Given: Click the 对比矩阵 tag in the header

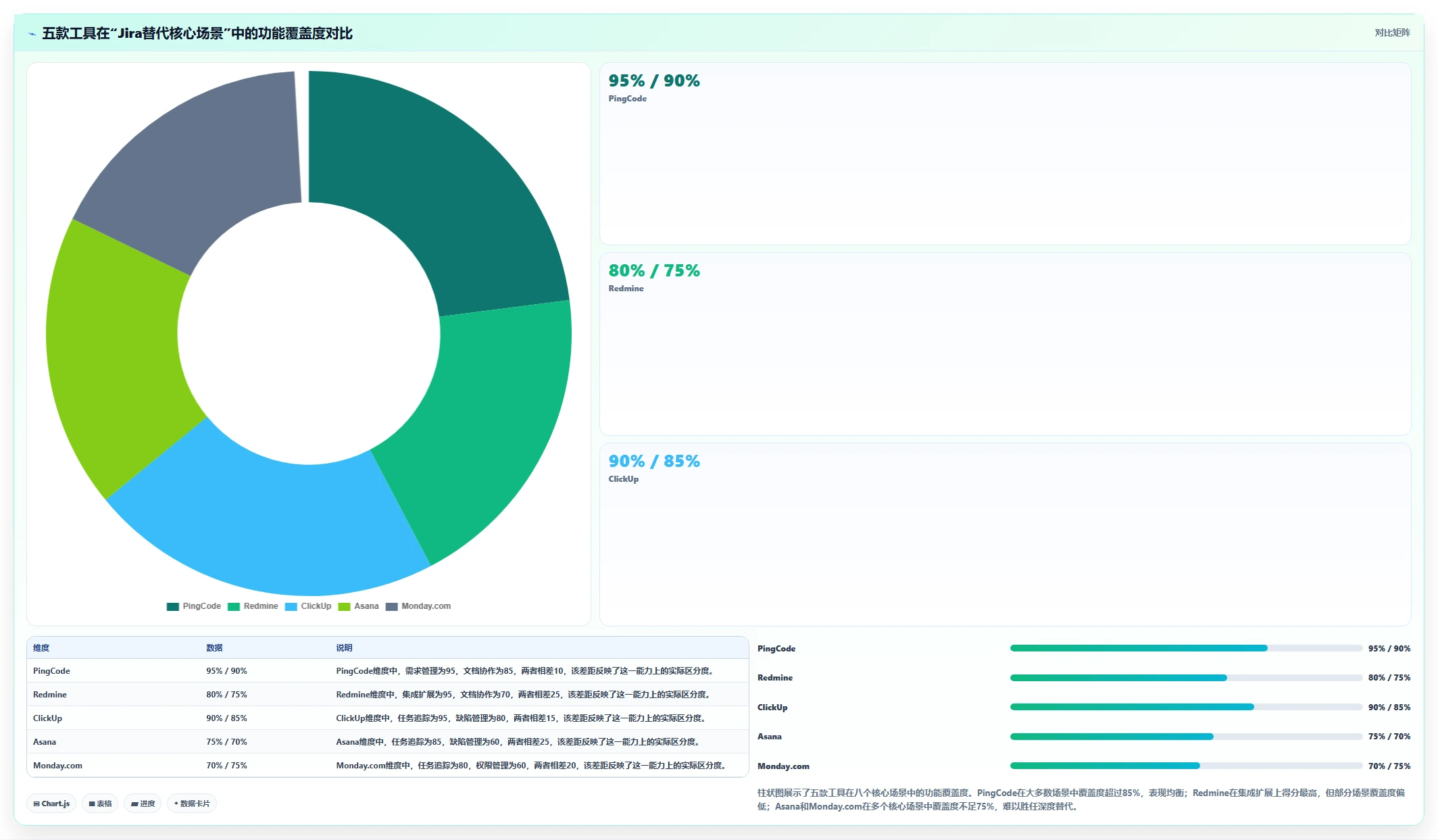Looking at the screenshot, I should (x=1392, y=32).
